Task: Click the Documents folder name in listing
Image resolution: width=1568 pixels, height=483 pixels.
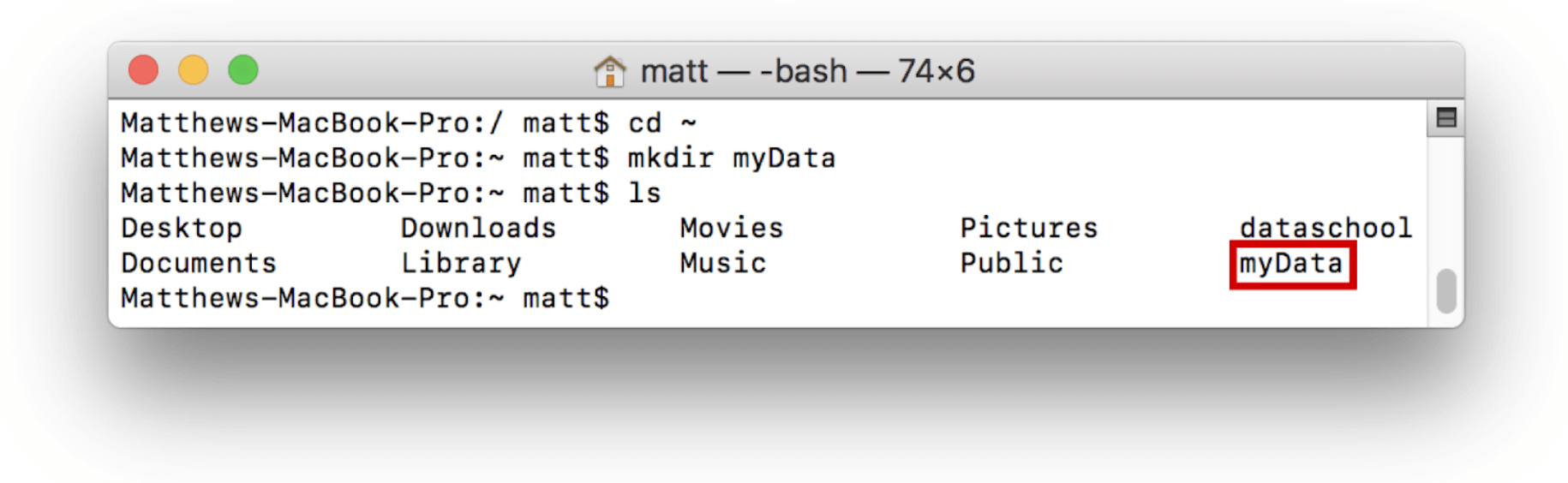Action: (x=199, y=264)
